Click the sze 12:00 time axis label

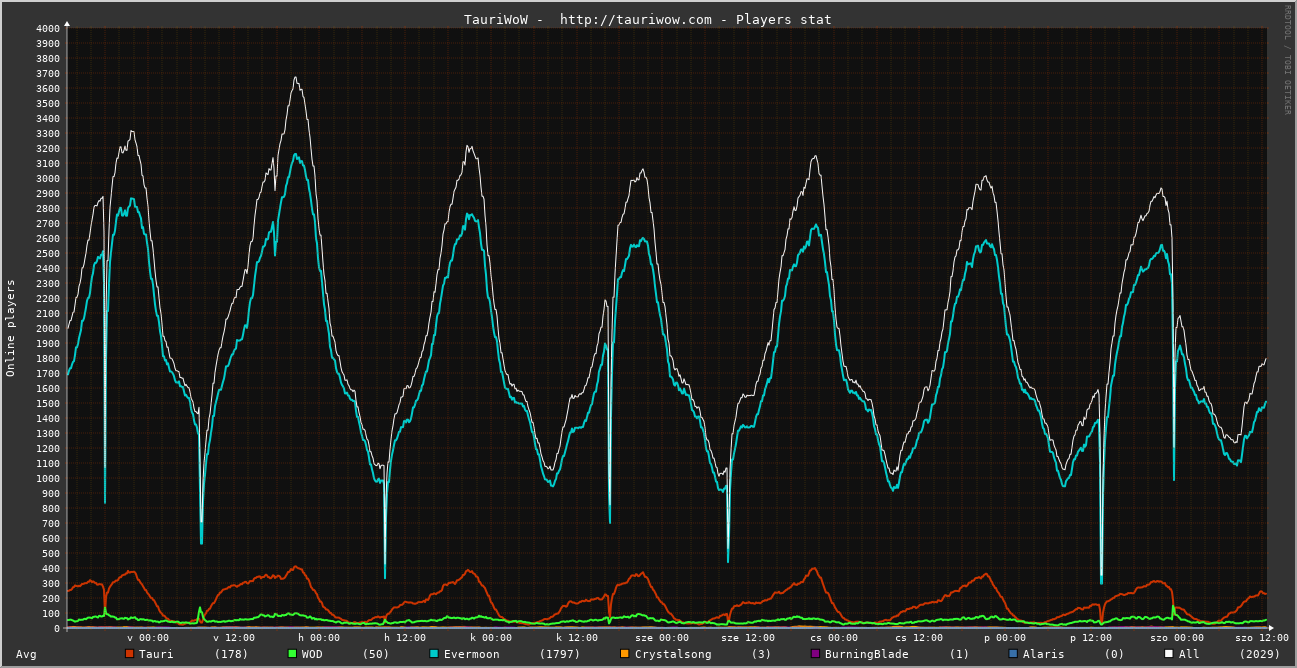[748, 637]
